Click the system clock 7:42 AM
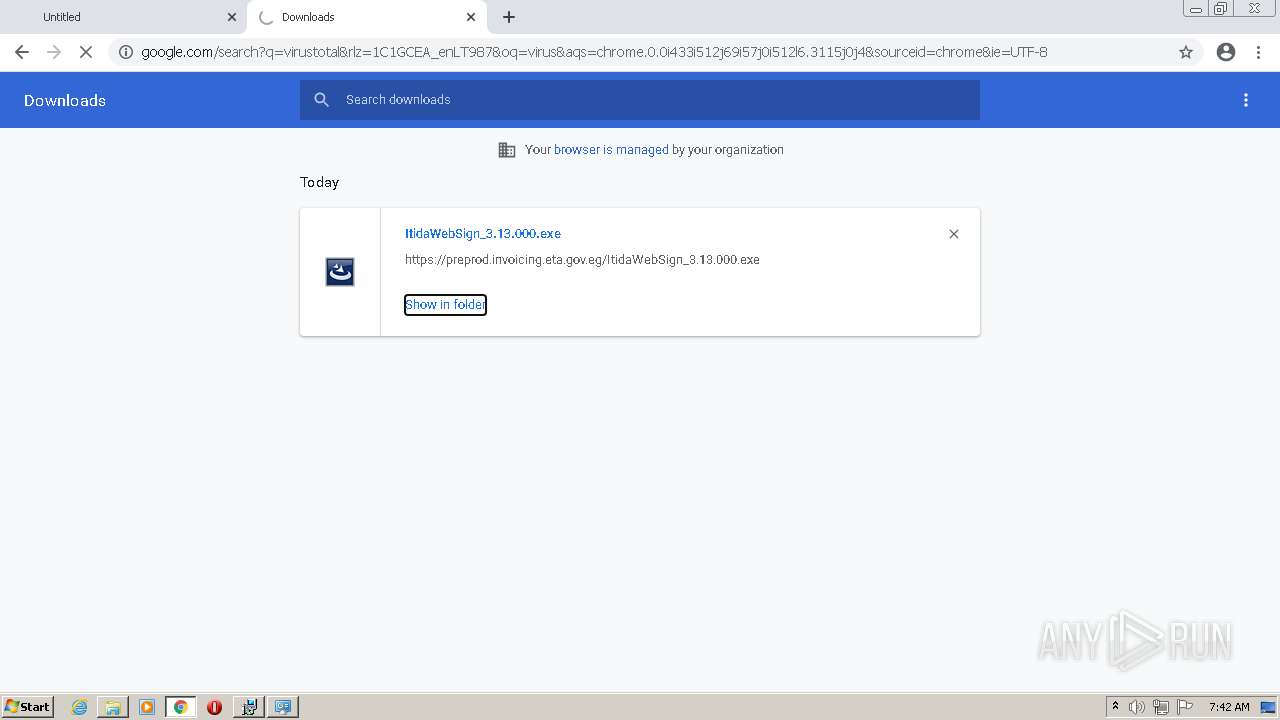Image resolution: width=1280 pixels, height=720 pixels. (x=1229, y=707)
